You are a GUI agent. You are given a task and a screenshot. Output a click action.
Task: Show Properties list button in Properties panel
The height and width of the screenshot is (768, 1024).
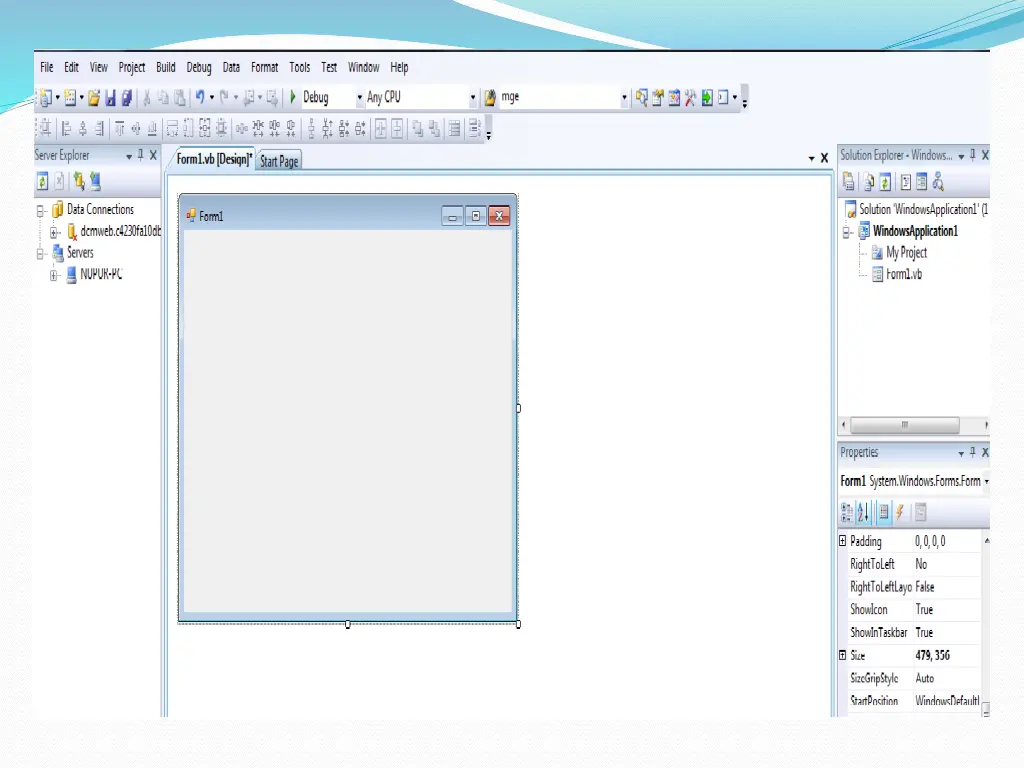[883, 513]
